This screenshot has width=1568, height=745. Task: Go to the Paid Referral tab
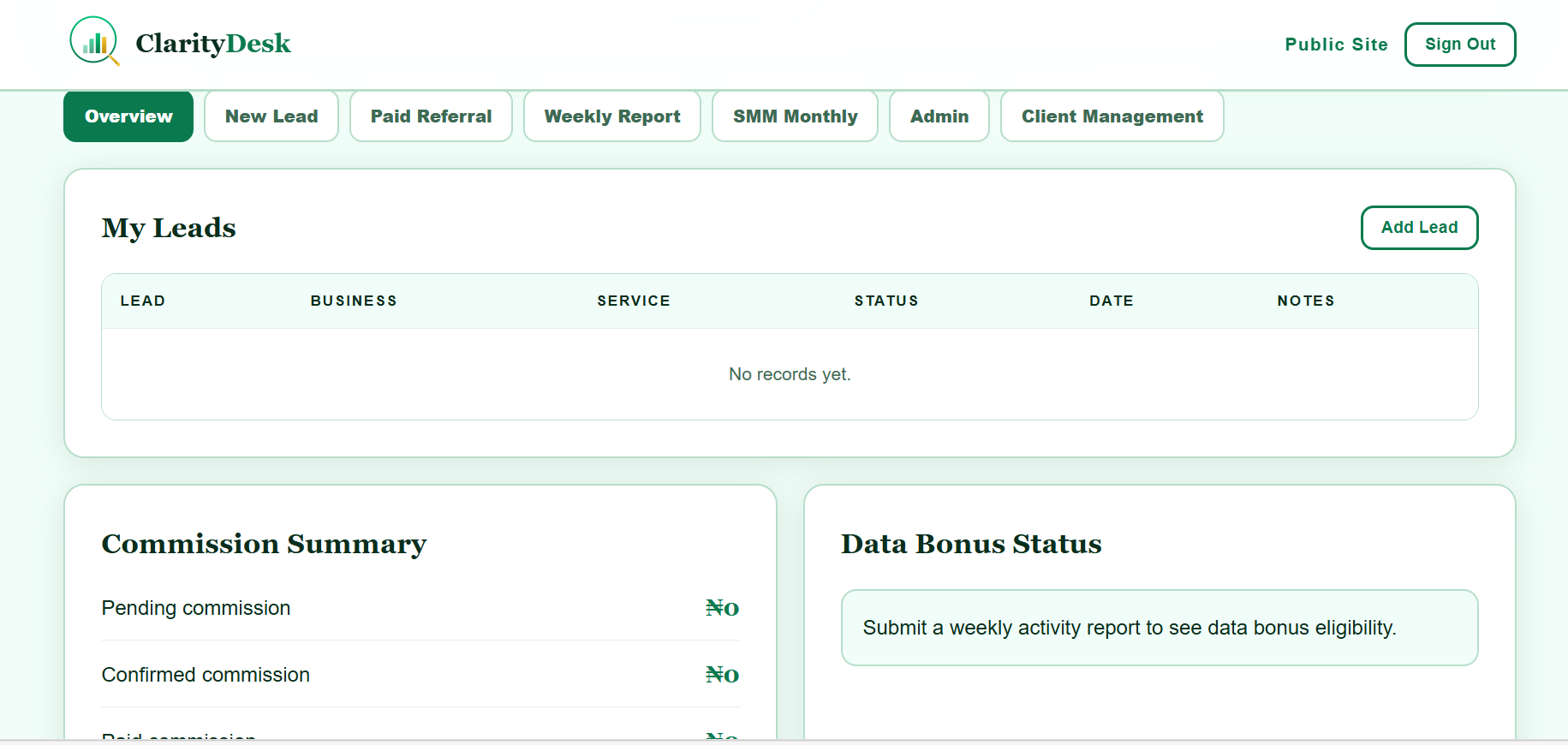point(431,116)
